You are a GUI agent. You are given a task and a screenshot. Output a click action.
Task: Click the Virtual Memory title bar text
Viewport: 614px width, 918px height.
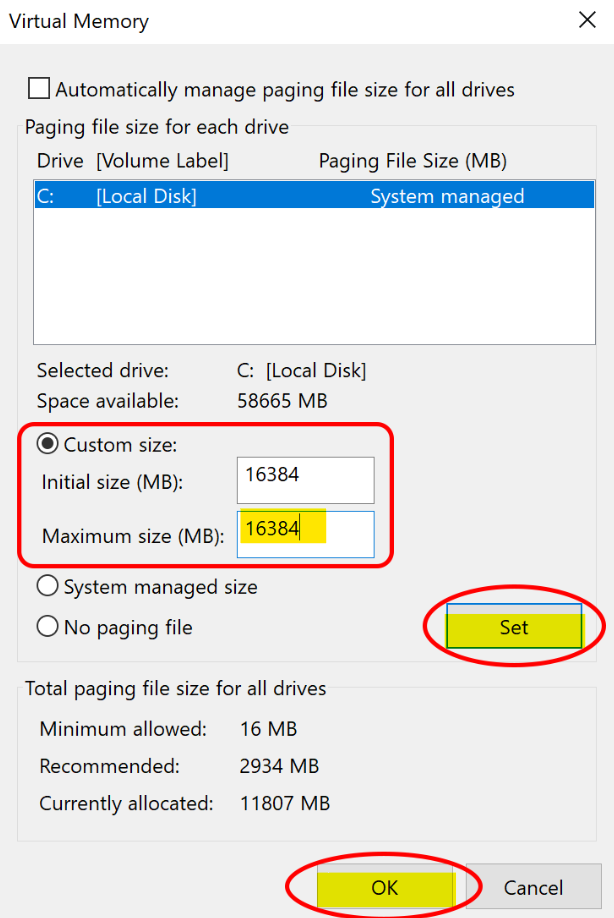[x=79, y=21]
